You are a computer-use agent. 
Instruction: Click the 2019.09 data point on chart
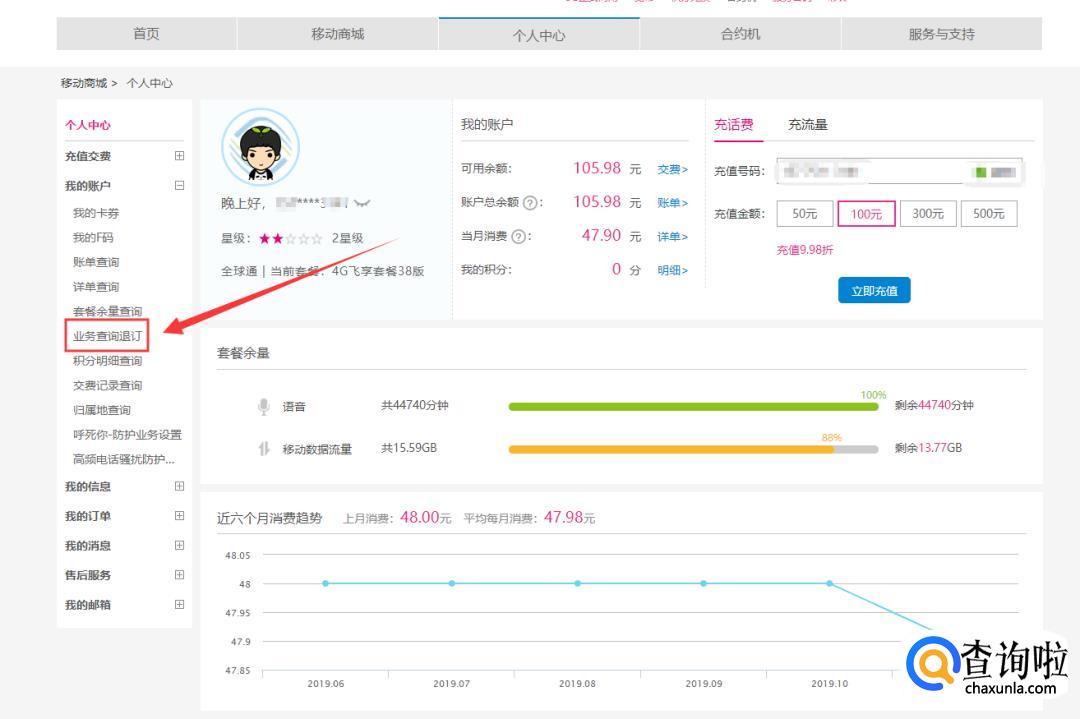click(x=703, y=583)
